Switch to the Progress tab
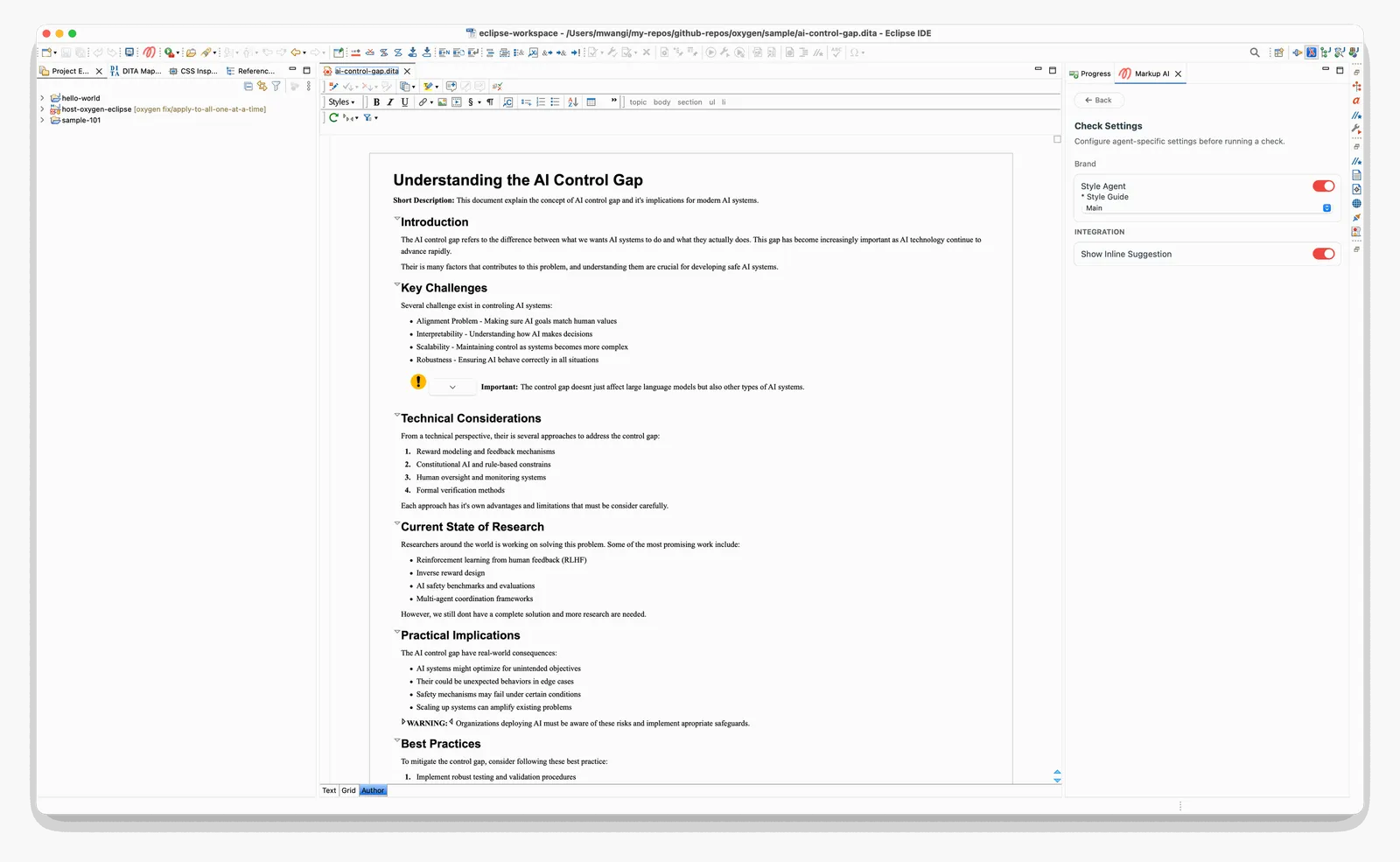This screenshot has height=862, width=1400. pyautogui.click(x=1090, y=74)
